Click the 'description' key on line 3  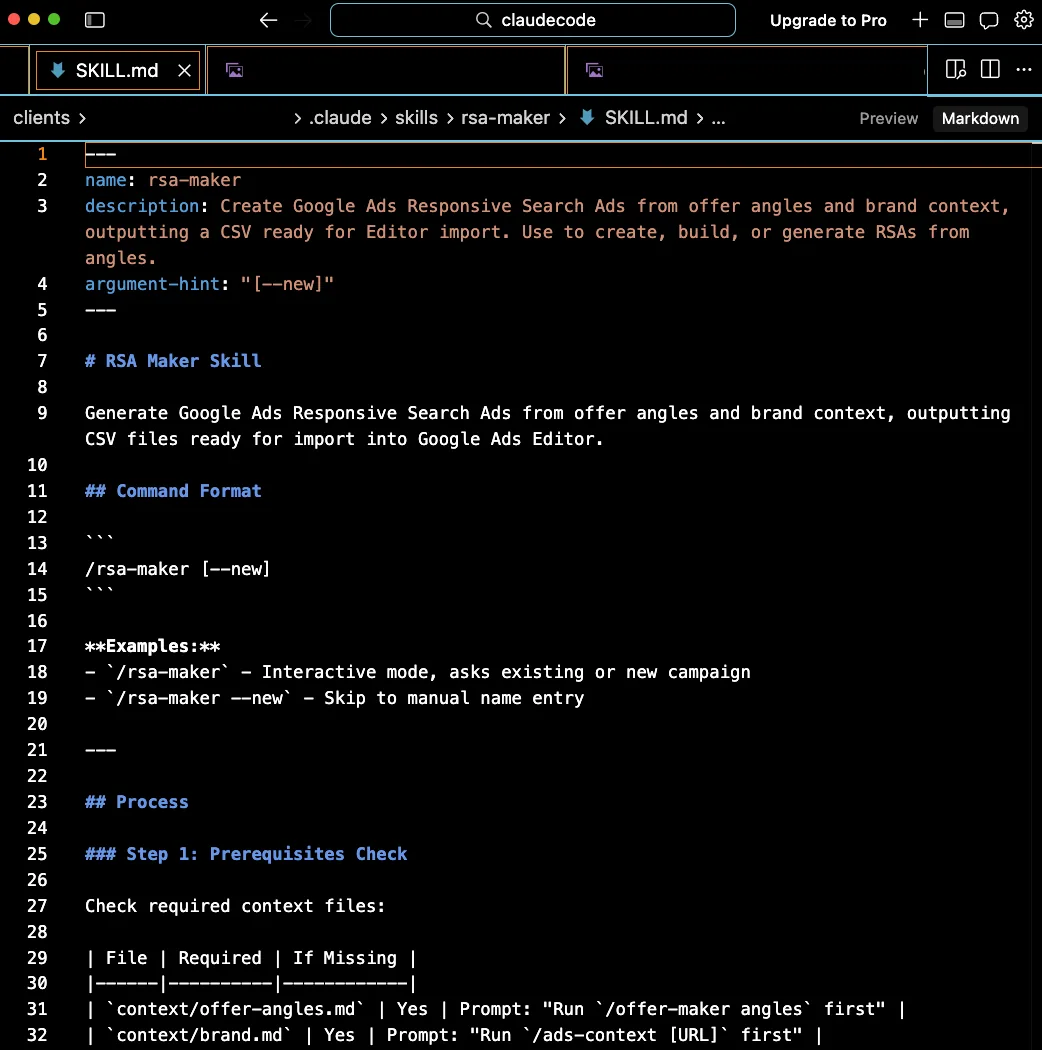click(x=142, y=206)
